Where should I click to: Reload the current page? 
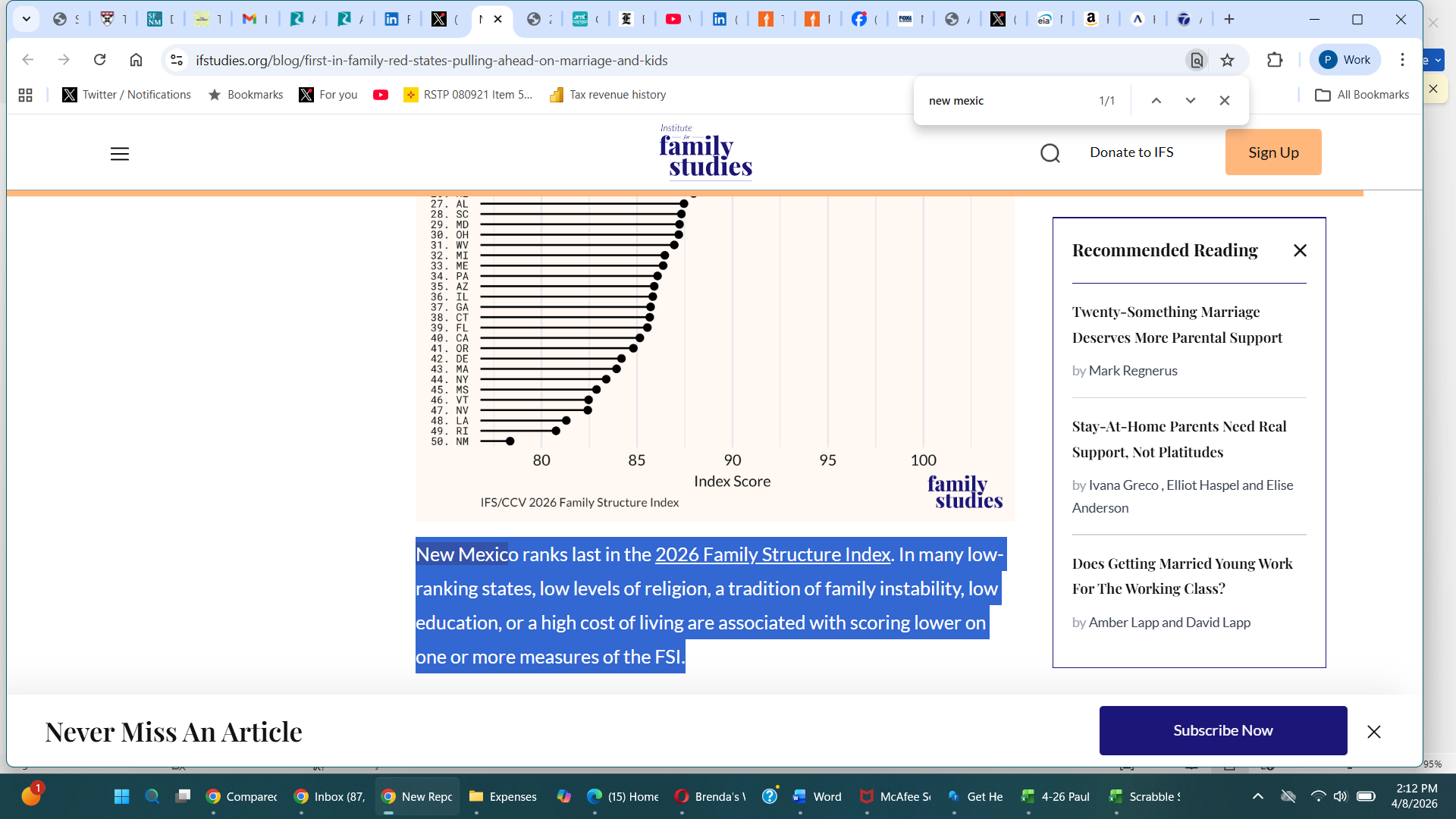point(99,60)
